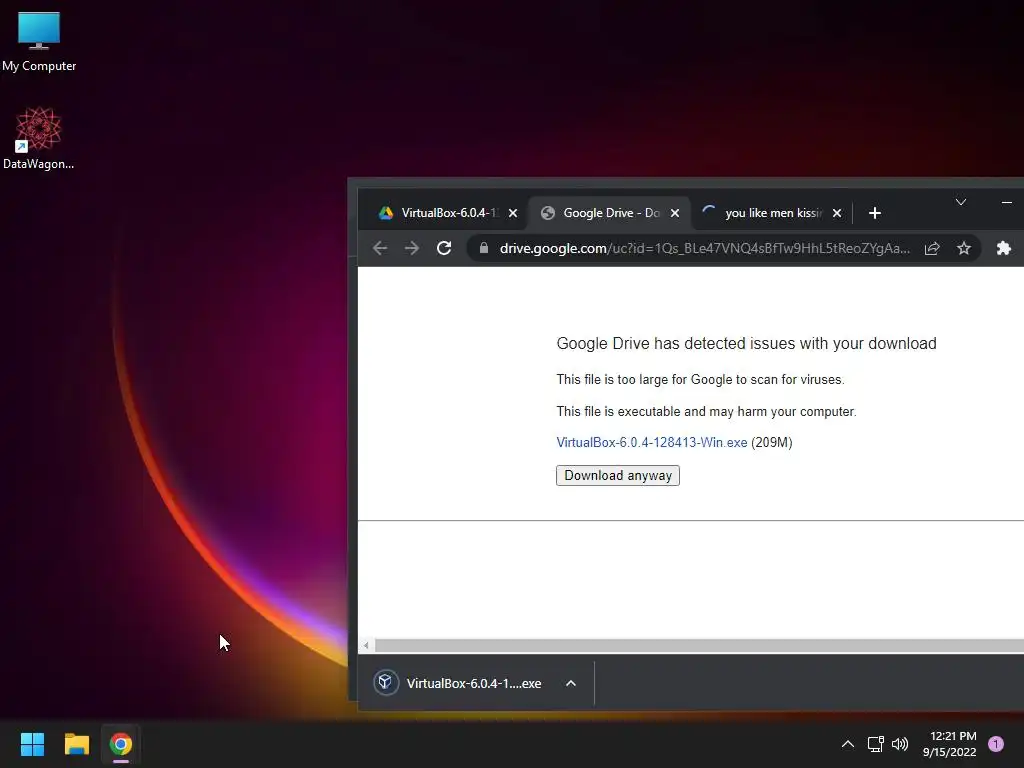Click the Download anyway button
Screen dimensions: 1024x768
point(618,475)
